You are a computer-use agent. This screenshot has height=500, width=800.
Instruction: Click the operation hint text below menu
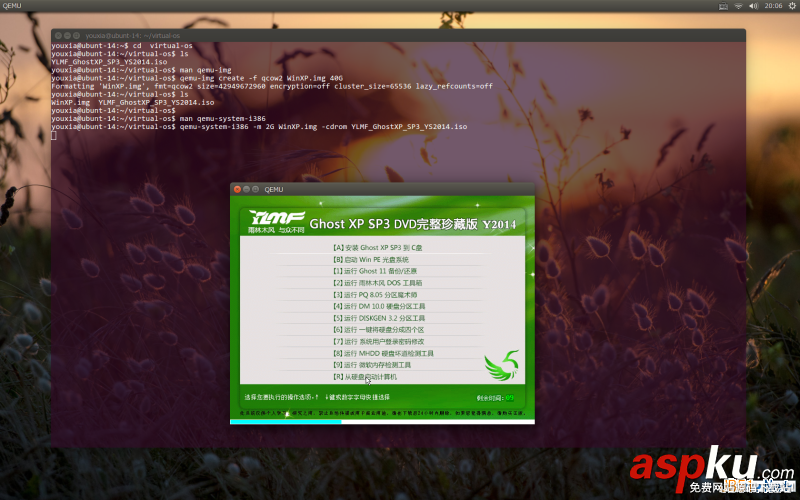point(316,397)
